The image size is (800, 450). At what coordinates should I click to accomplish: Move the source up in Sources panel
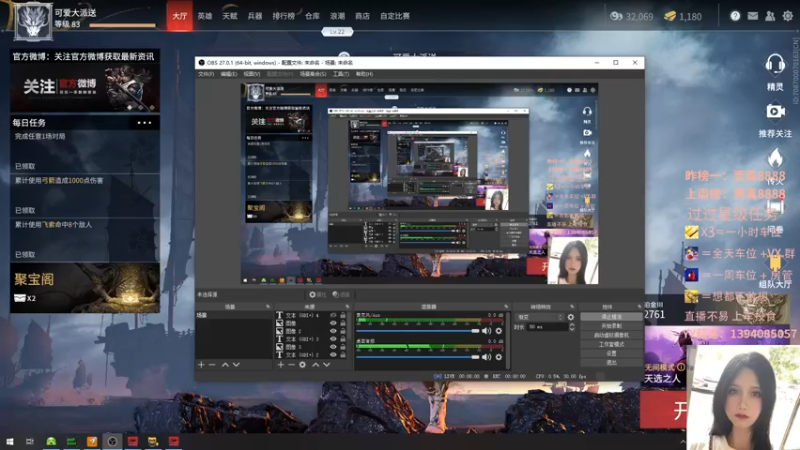pos(315,365)
